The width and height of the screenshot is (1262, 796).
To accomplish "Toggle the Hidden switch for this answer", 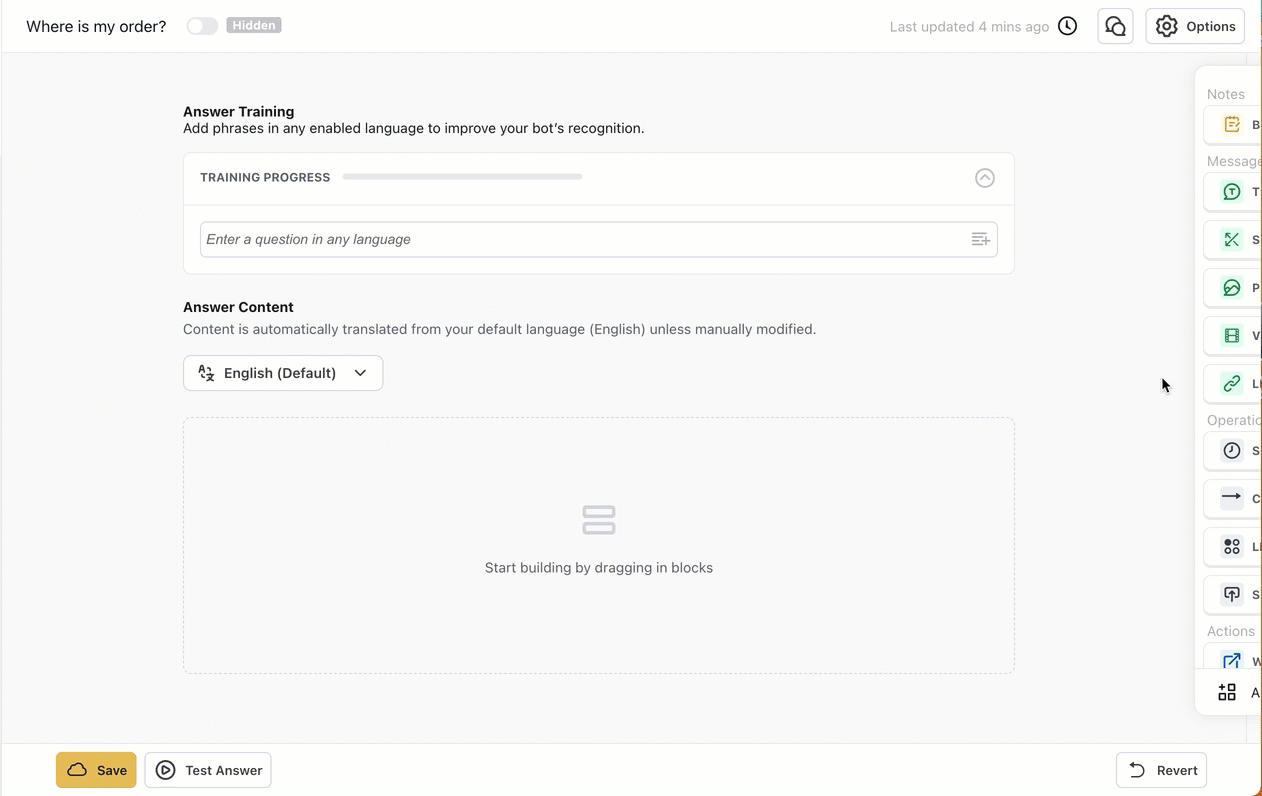I will (x=201, y=26).
